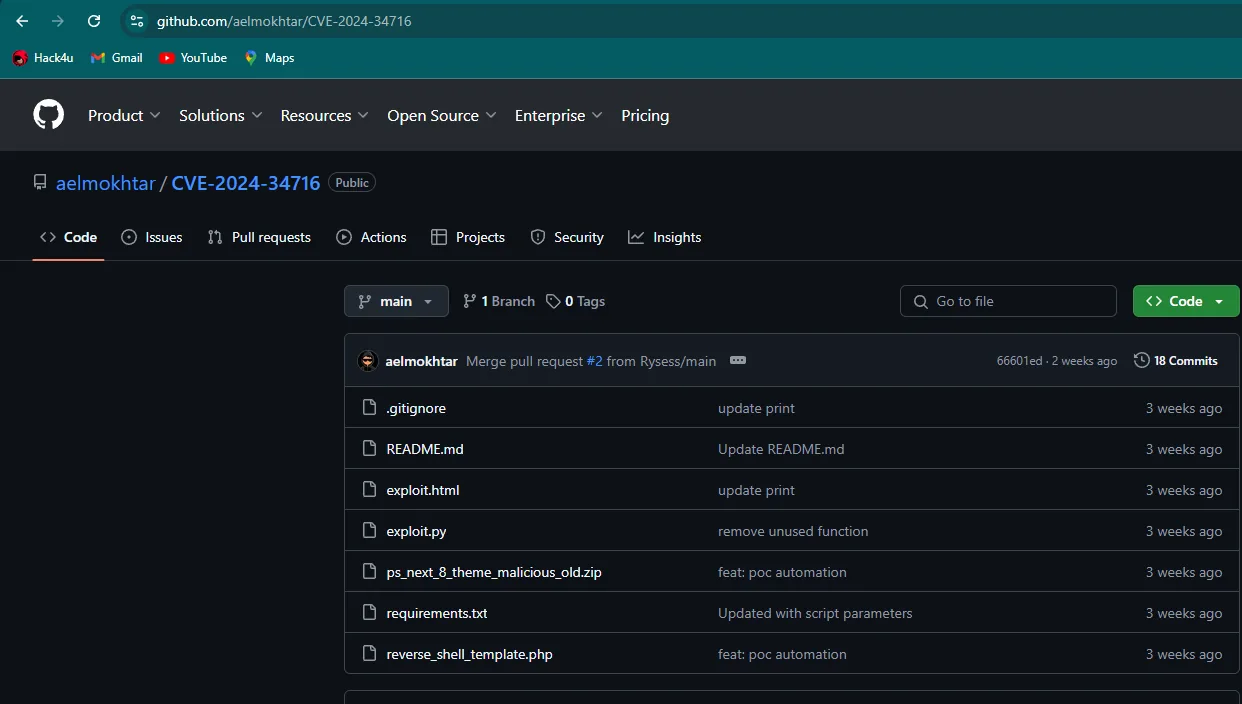The height and width of the screenshot is (704, 1242).
Task: Open the Maps bookmark
Action: click(269, 58)
